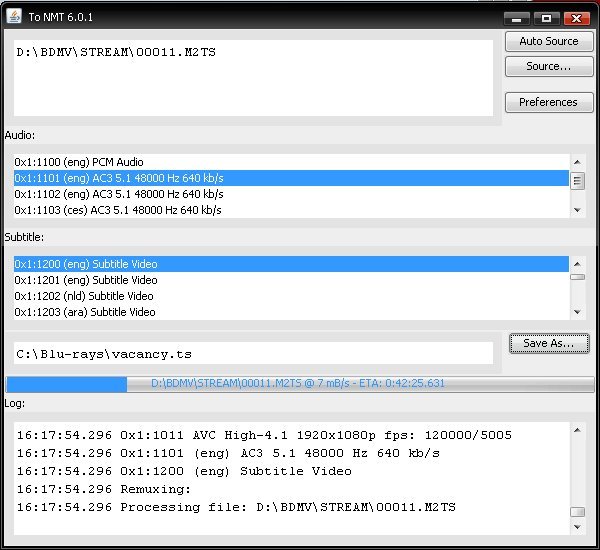
Task: Click the log scroll up arrow
Action: click(x=577, y=430)
